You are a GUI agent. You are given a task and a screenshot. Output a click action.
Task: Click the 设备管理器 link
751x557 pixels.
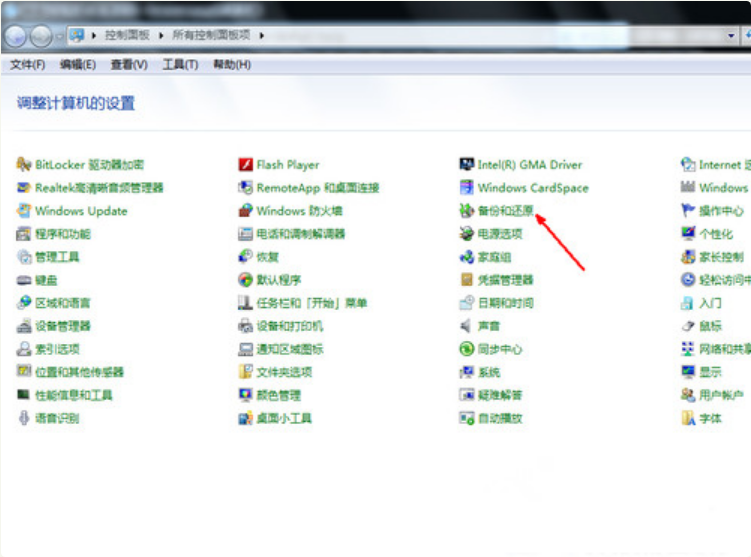pos(63,327)
